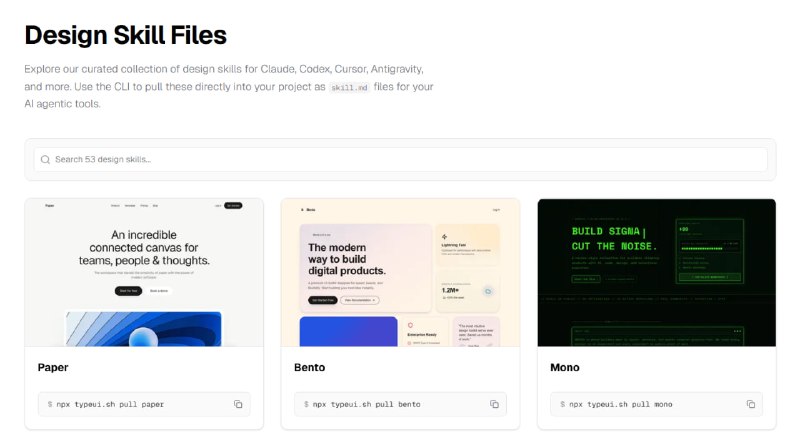Copy the Mono pull command
800x441 pixels.
(750, 404)
